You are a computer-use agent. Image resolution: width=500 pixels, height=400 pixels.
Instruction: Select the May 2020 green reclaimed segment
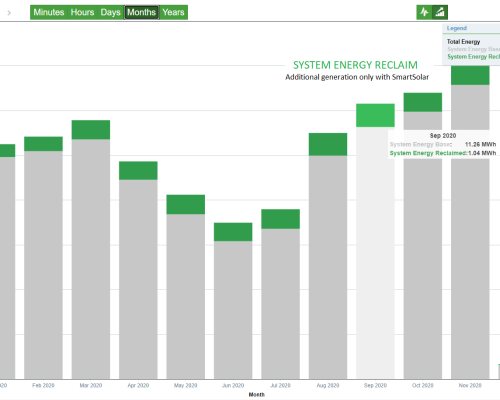[186, 204]
